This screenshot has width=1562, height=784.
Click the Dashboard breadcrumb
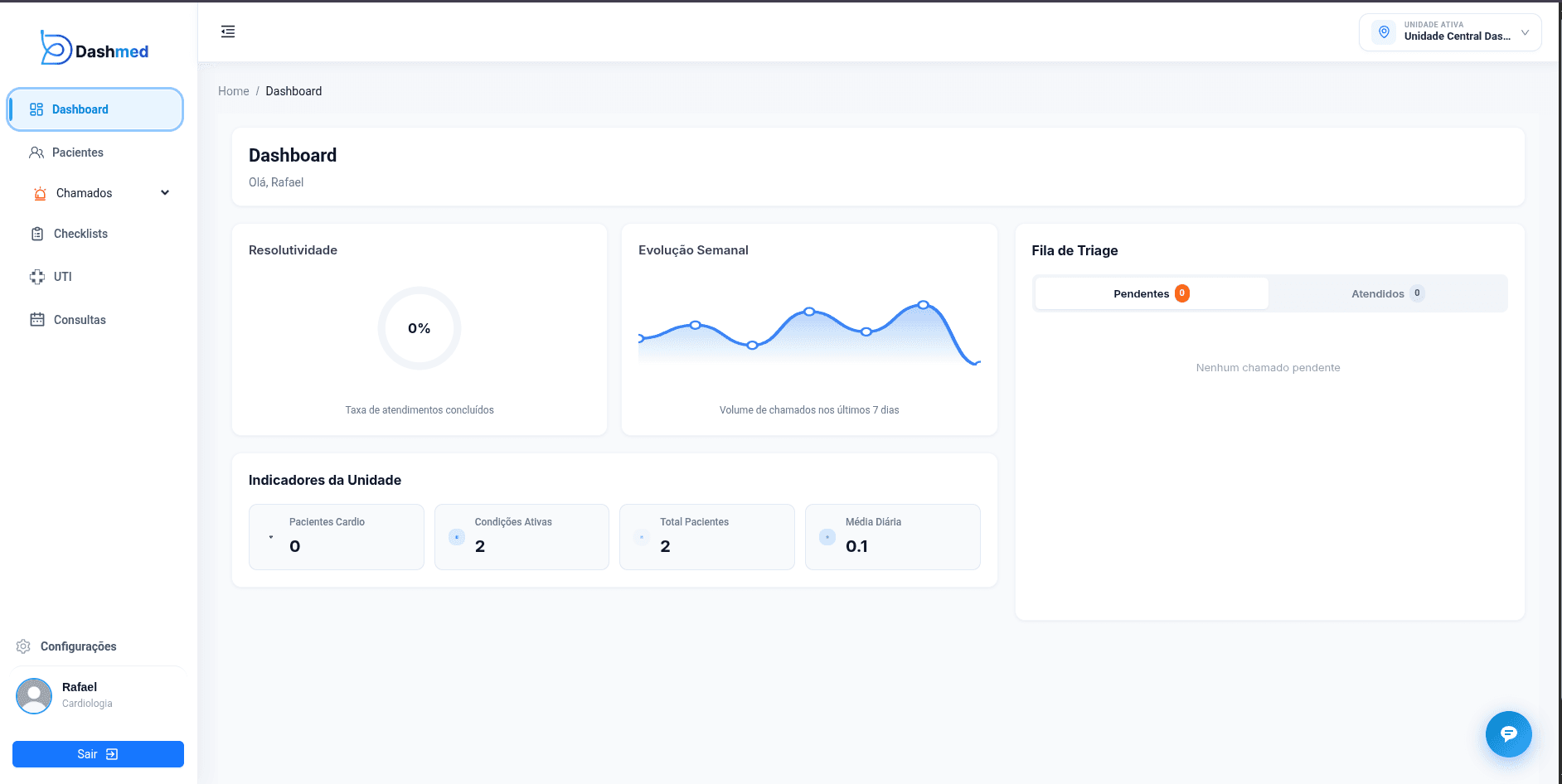click(293, 91)
